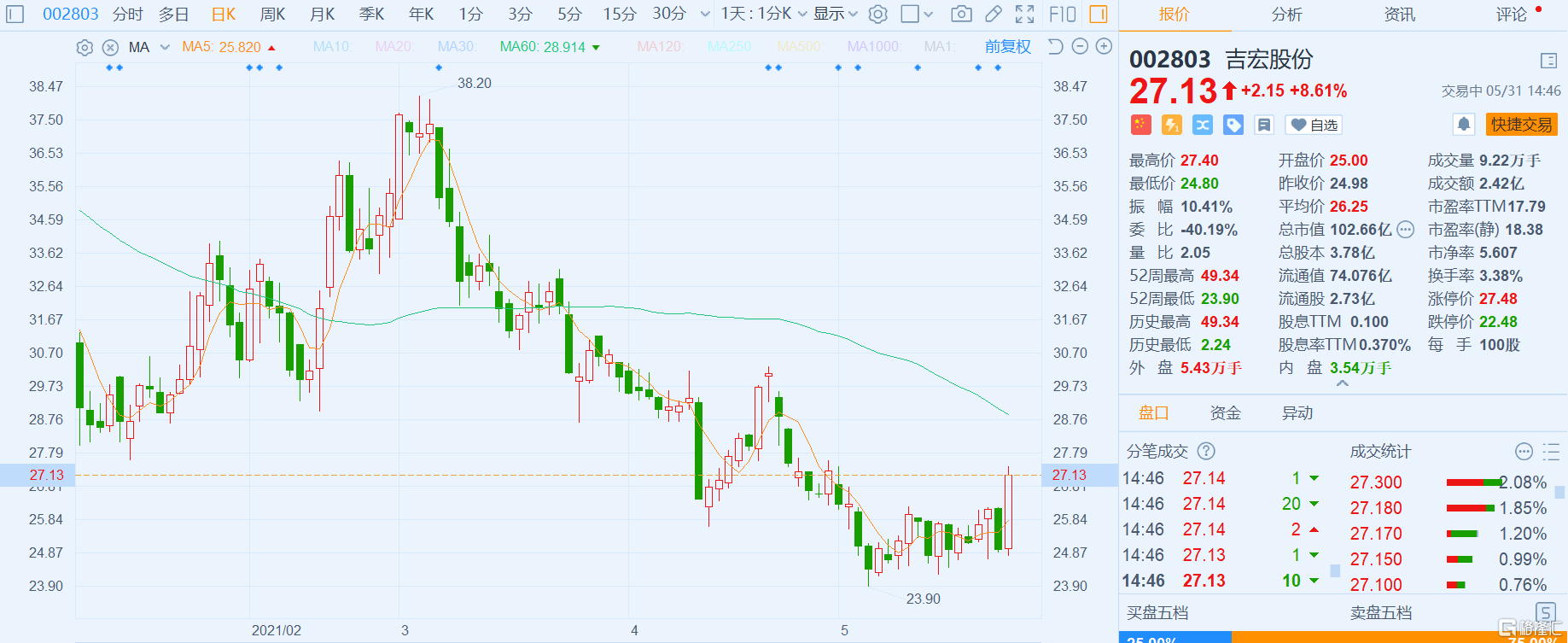
Task: Toggle the MA1000 line visibility
Action: pos(874,47)
